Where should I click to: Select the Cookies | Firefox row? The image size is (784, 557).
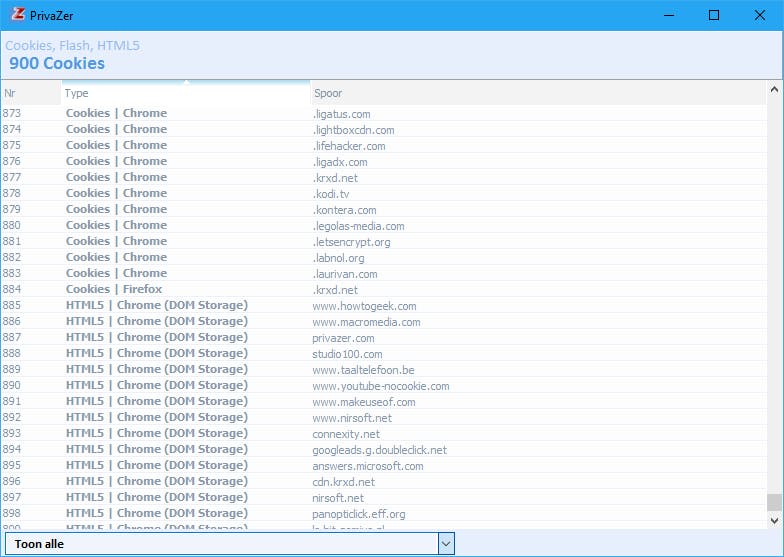click(x=384, y=290)
